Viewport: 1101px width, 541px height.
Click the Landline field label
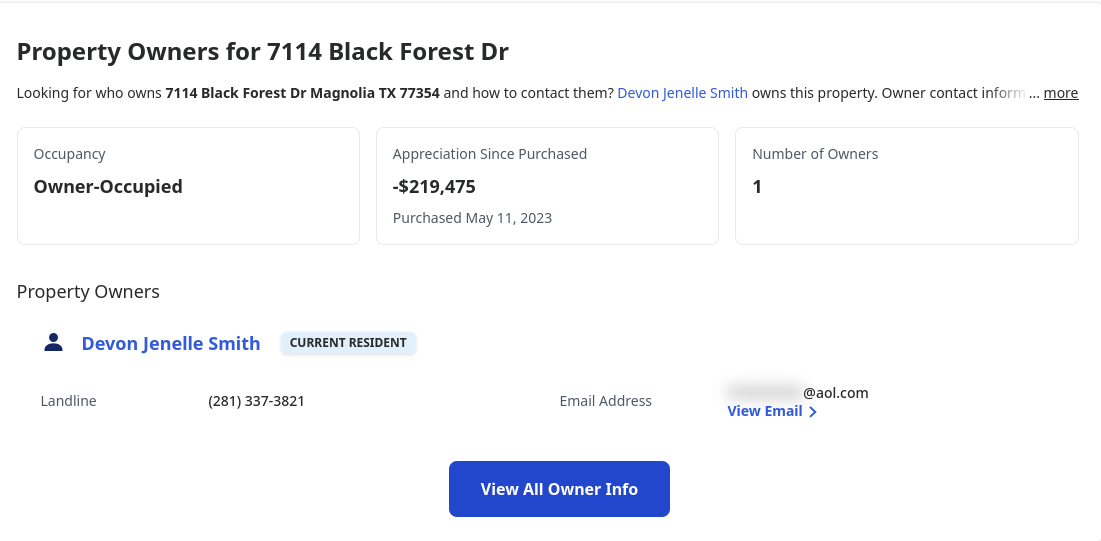coord(69,401)
